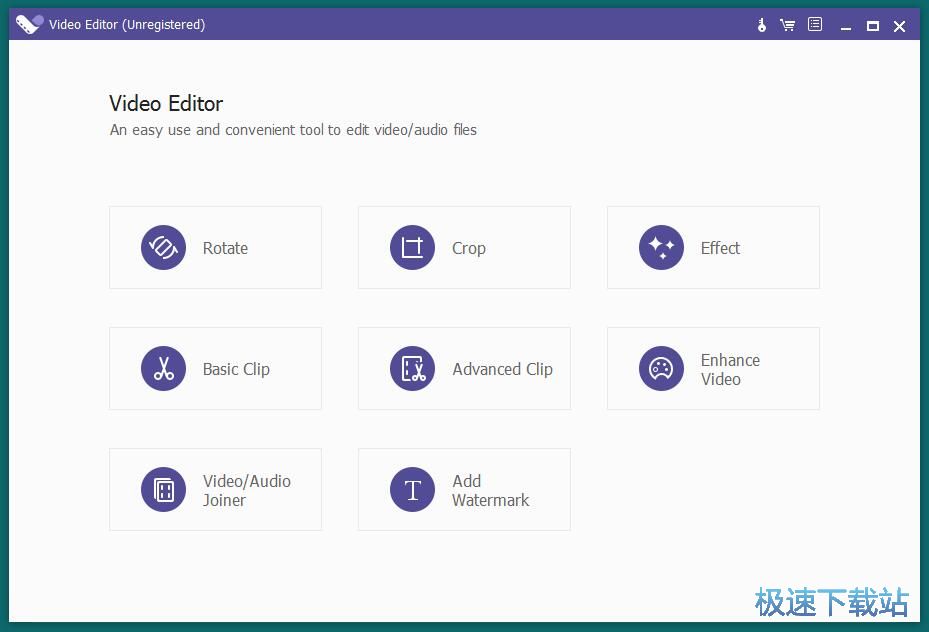Open purchase page via shopping cart icon
Screen dimensions: 929x632
pos(787,25)
